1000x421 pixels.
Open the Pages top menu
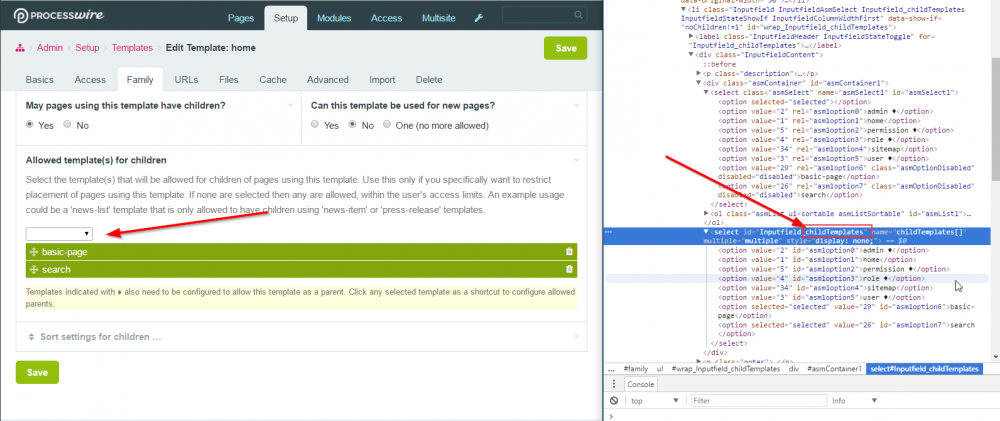coord(240,18)
